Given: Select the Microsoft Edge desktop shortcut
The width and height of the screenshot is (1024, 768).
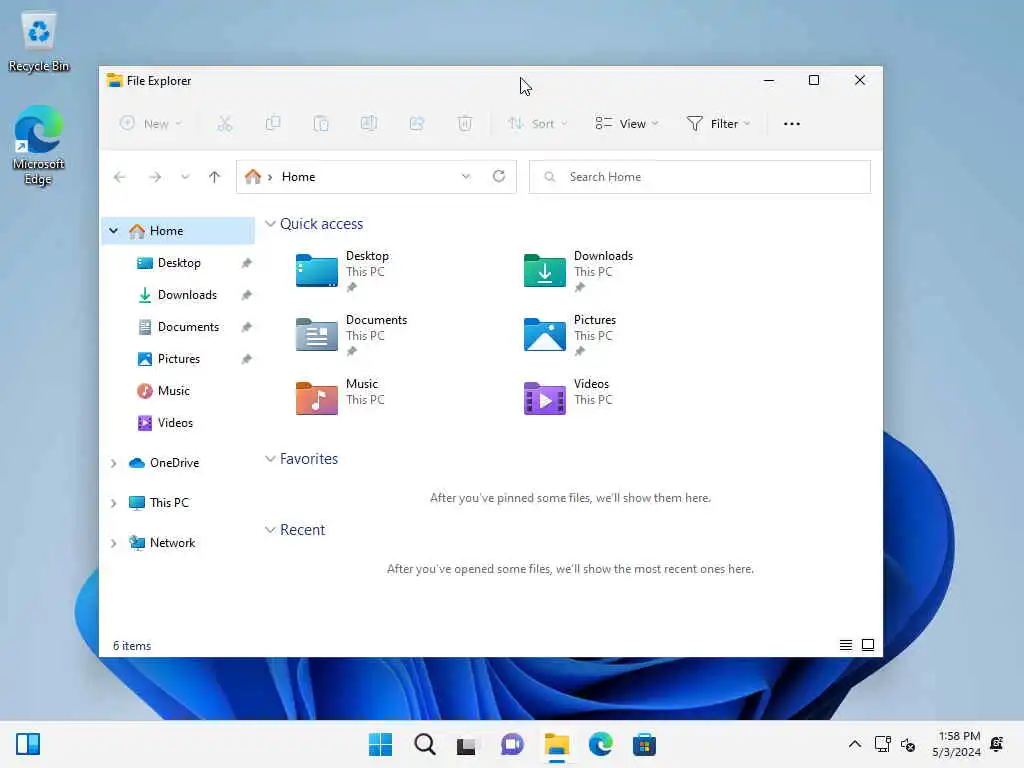Looking at the screenshot, I should [39, 145].
